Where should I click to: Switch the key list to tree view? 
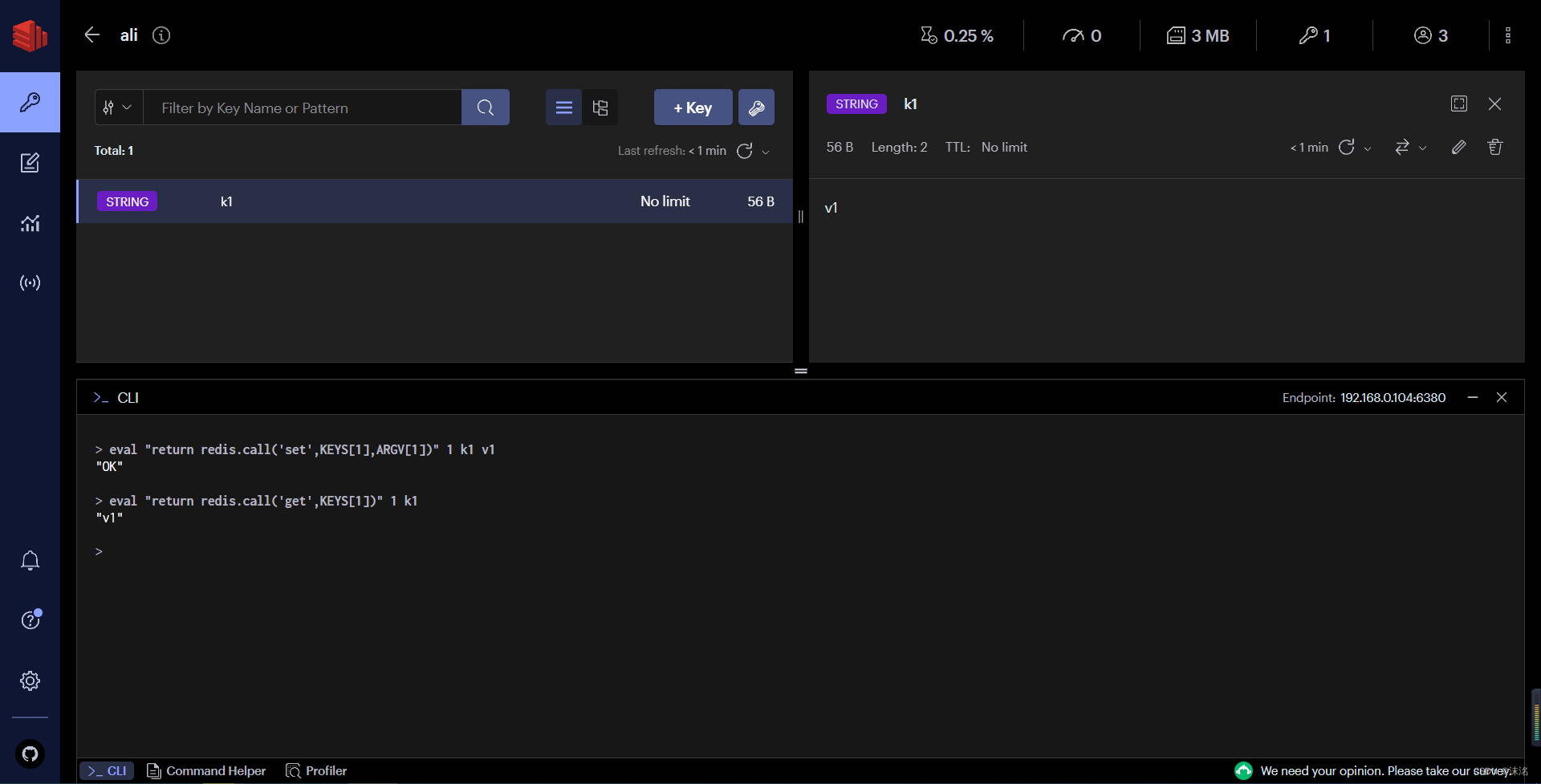[600, 107]
